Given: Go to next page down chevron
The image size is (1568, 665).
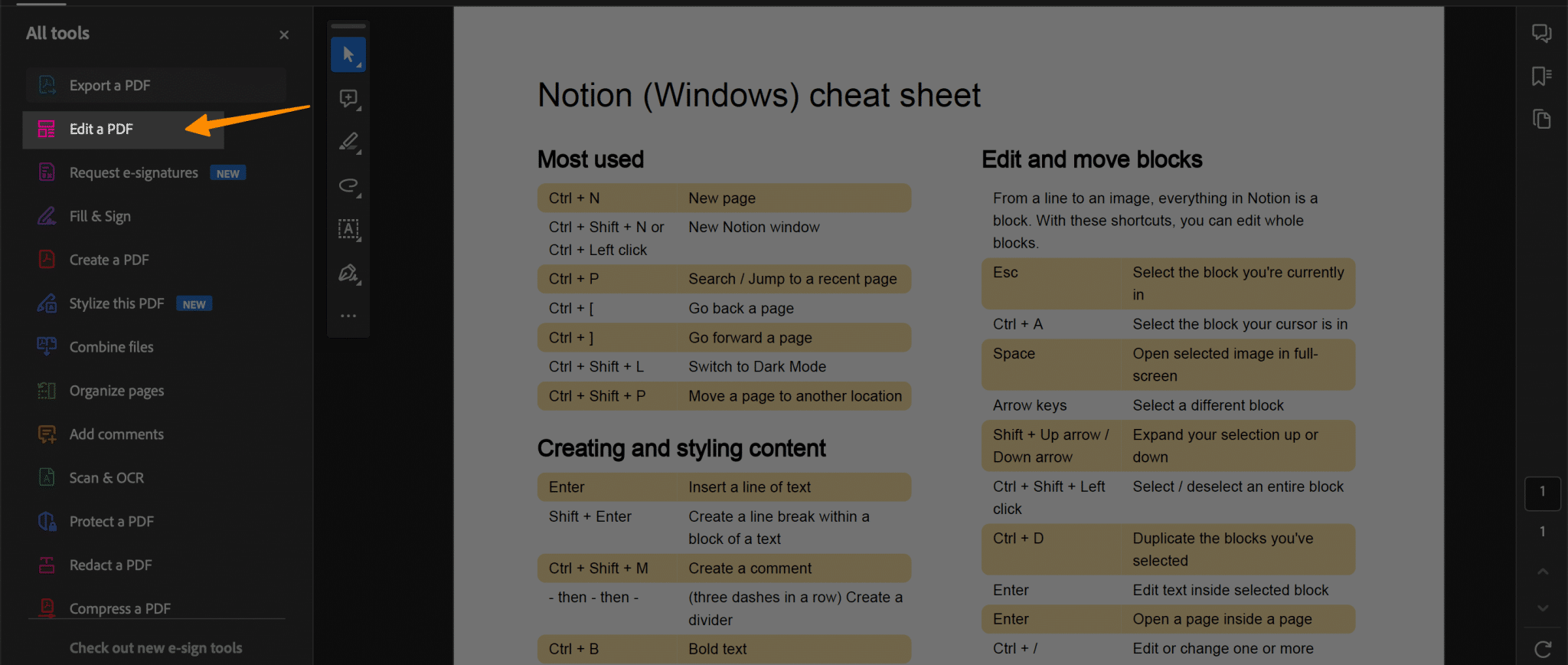Looking at the screenshot, I should point(1543,608).
